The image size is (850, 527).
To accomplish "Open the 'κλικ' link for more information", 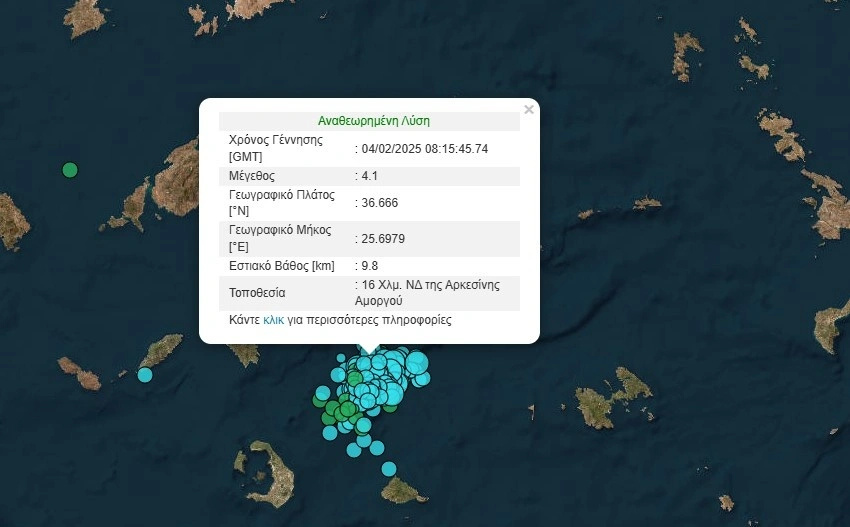I will [273, 321].
